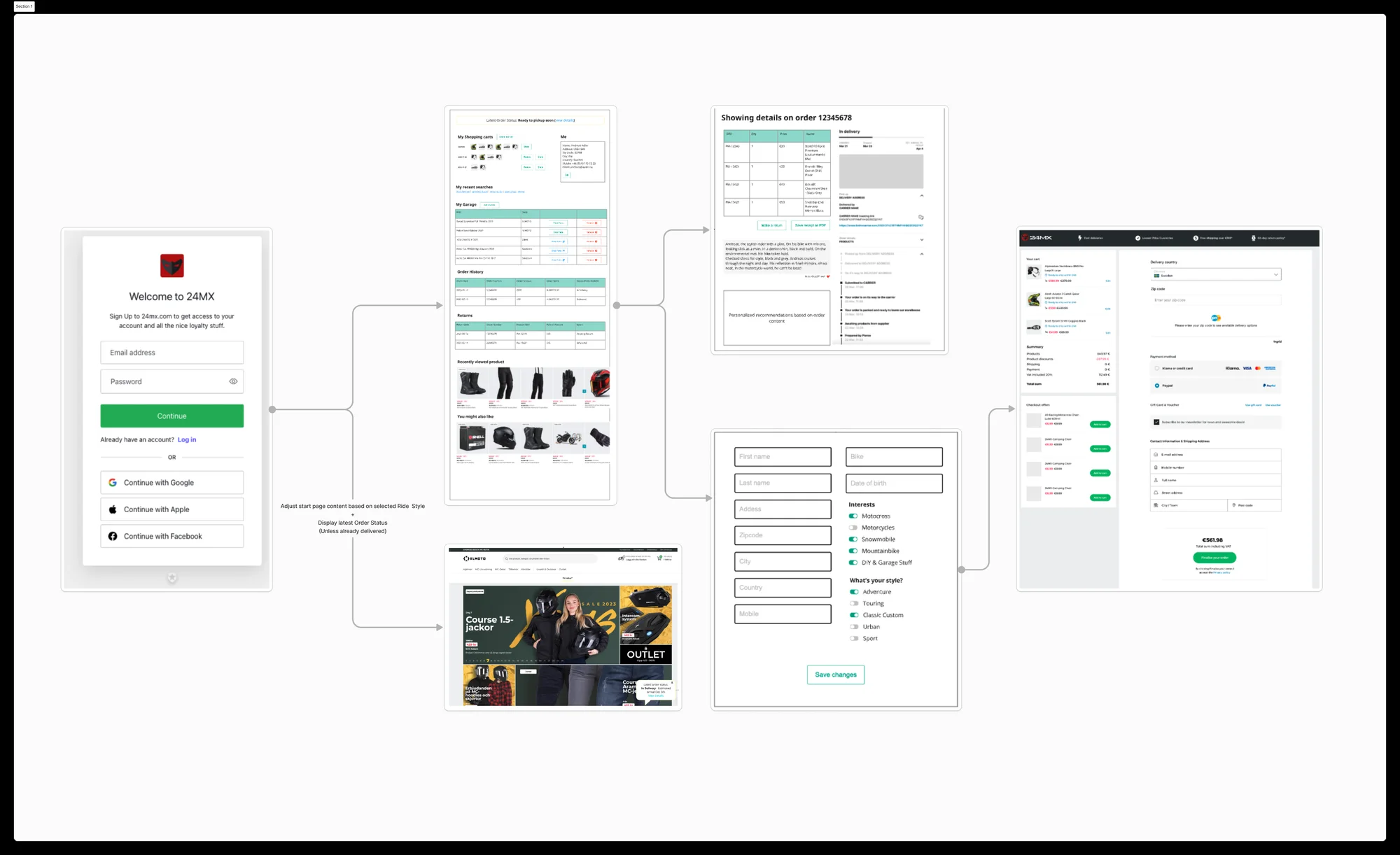Toggle password visibility eye icon
The image size is (1400, 855).
(x=233, y=381)
